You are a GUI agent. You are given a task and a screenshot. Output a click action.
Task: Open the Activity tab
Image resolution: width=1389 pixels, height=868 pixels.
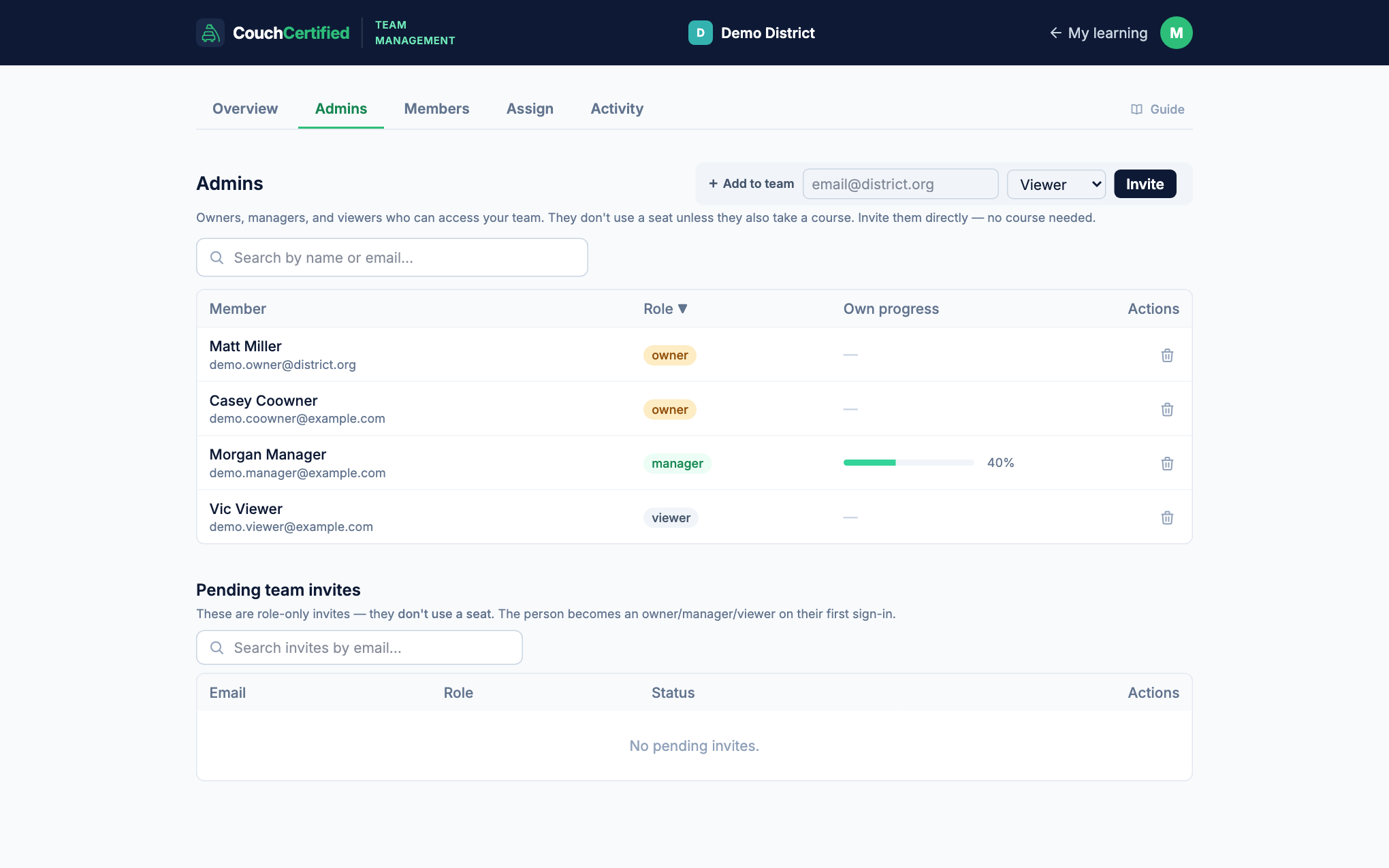(617, 109)
